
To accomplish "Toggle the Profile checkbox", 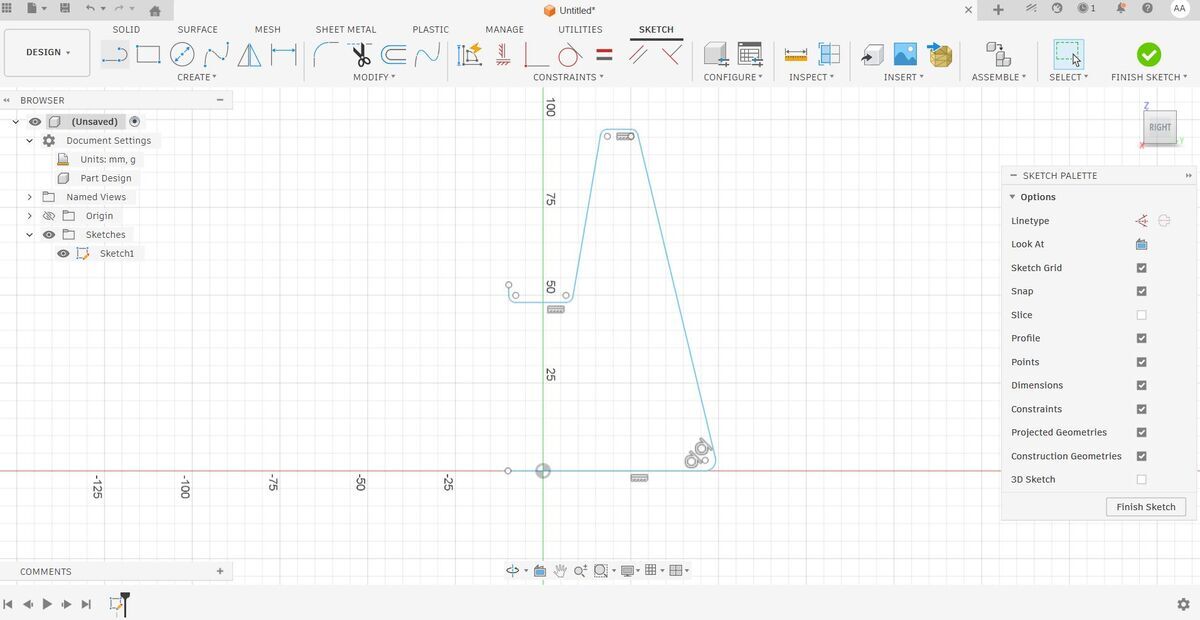I will coord(1141,338).
